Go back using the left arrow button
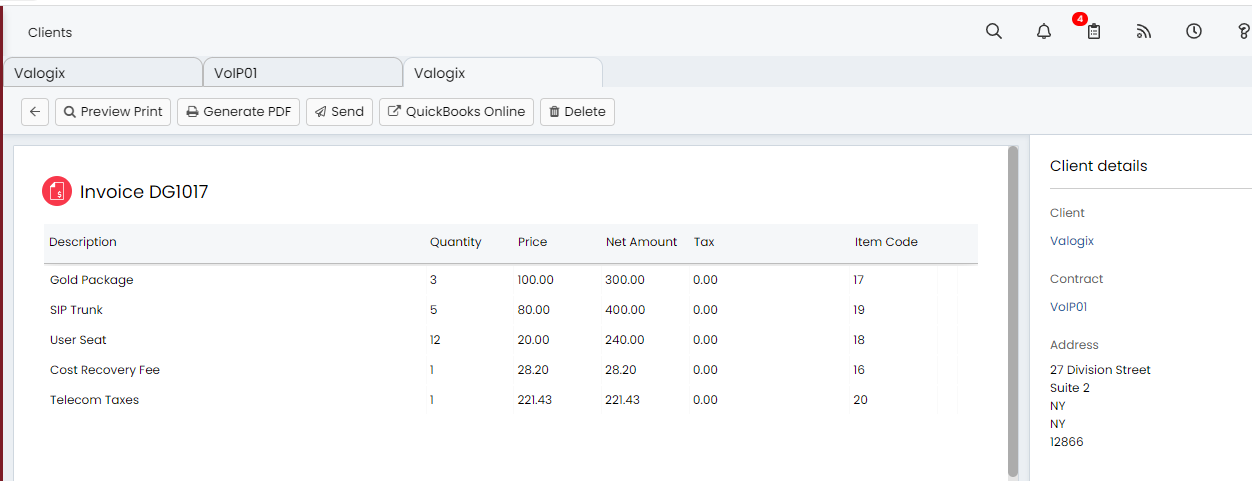Screen dimensions: 1252x481 [x=35, y=112]
